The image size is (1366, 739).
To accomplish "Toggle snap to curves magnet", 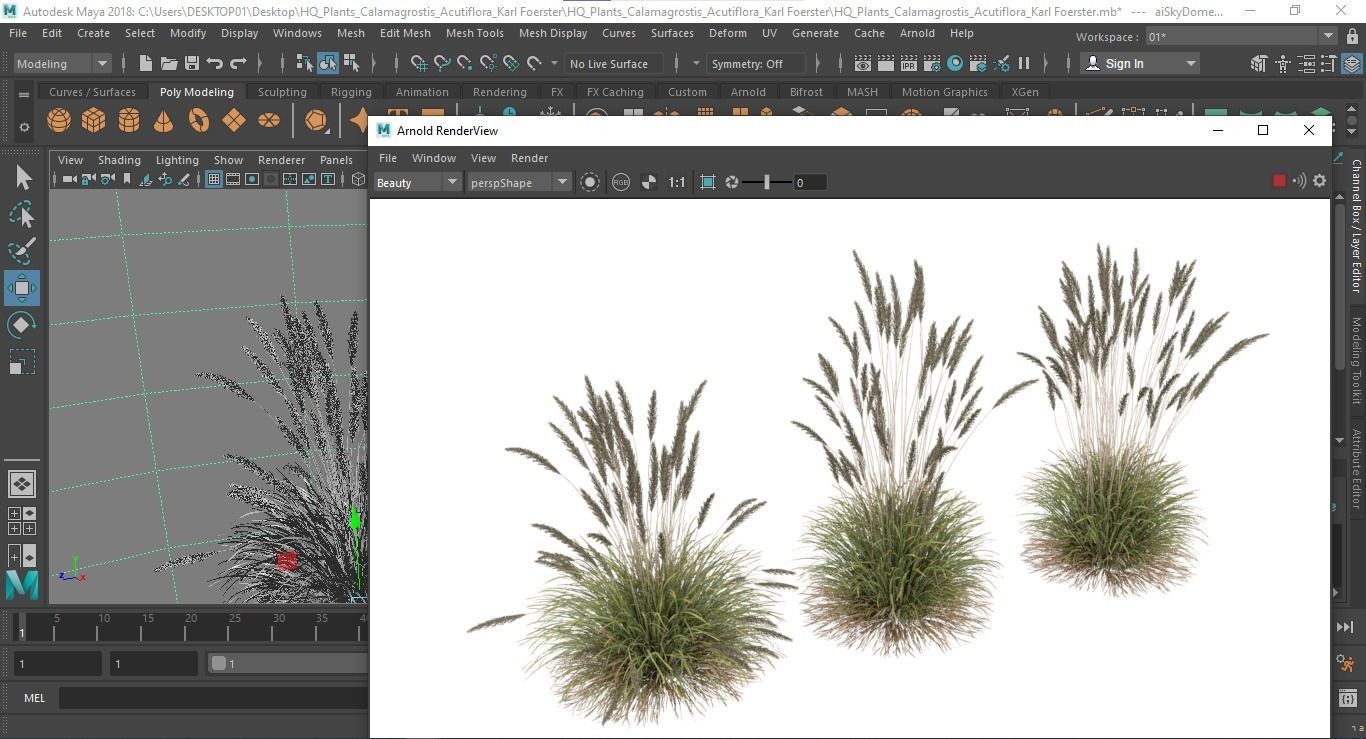I will [x=442, y=63].
